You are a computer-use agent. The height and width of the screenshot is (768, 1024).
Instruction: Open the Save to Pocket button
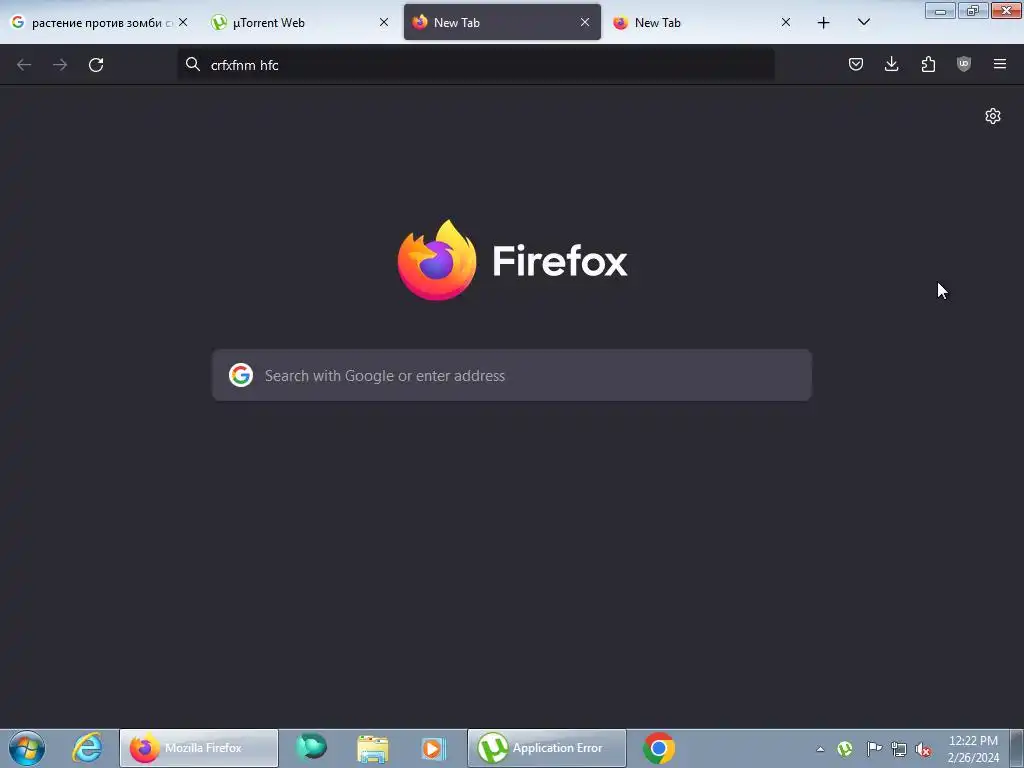tap(856, 64)
